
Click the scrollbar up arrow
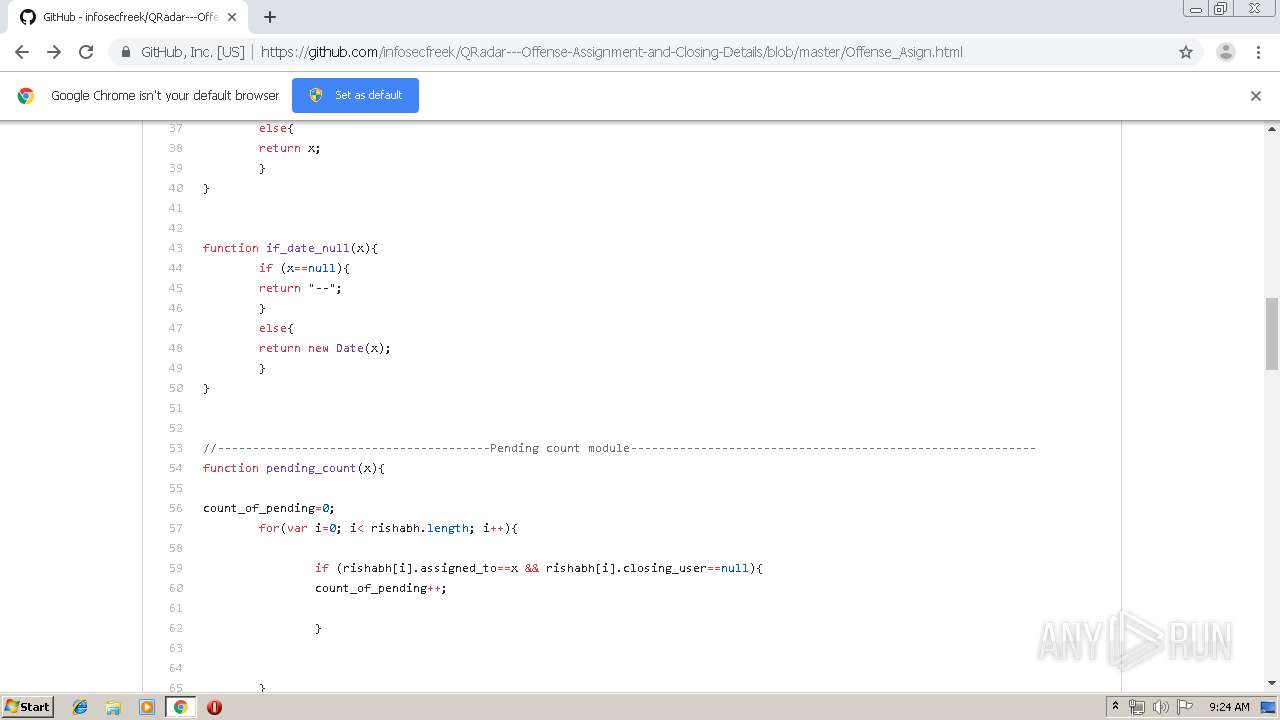(x=1272, y=129)
